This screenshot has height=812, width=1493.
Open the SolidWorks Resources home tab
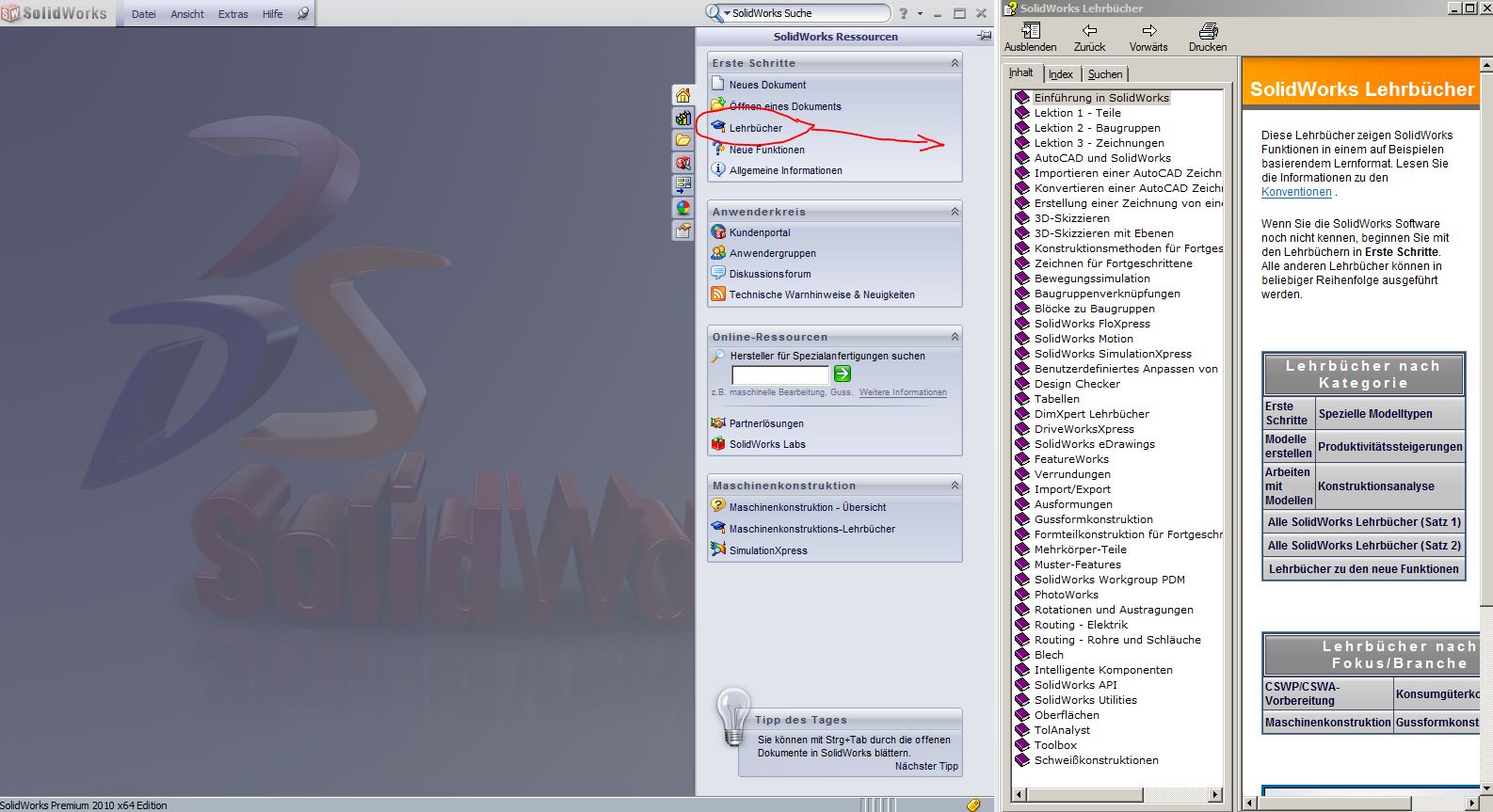682,95
